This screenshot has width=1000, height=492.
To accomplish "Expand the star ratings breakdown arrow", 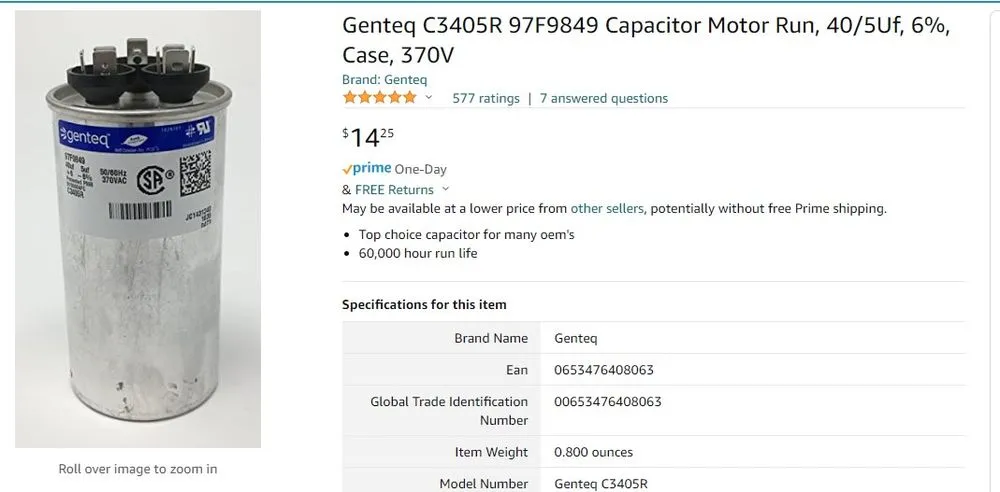I will [429, 98].
